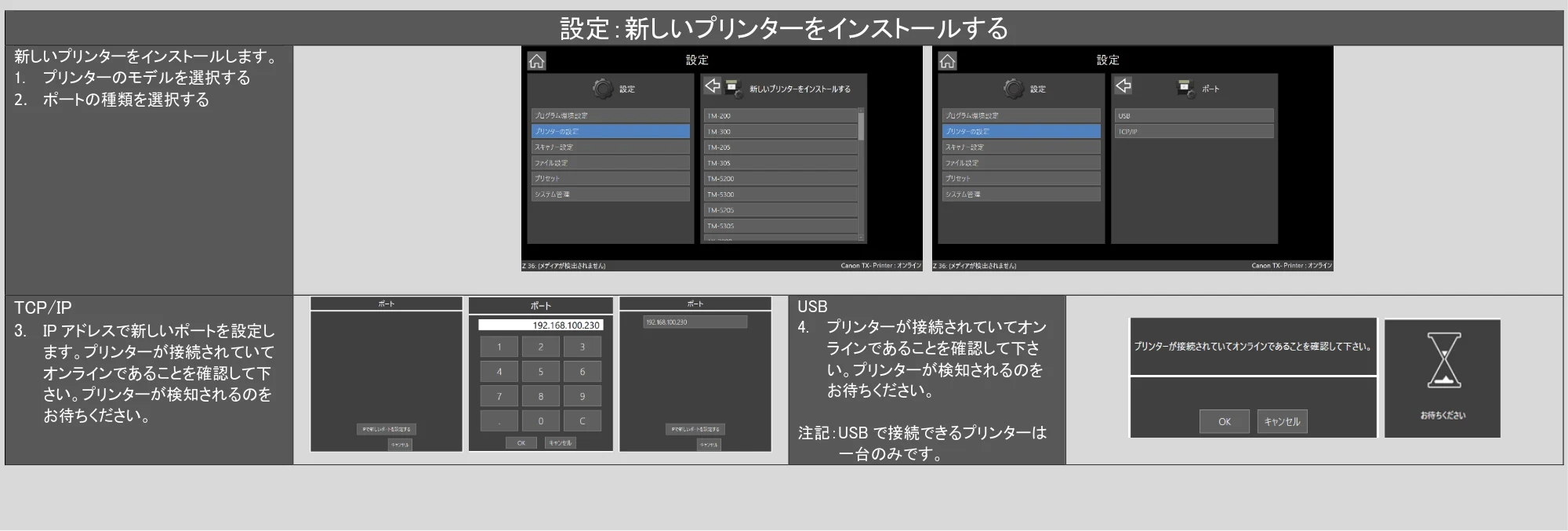The height and width of the screenshot is (531, 1568).
Task: Tap keypad digit 6
Action: (583, 371)
